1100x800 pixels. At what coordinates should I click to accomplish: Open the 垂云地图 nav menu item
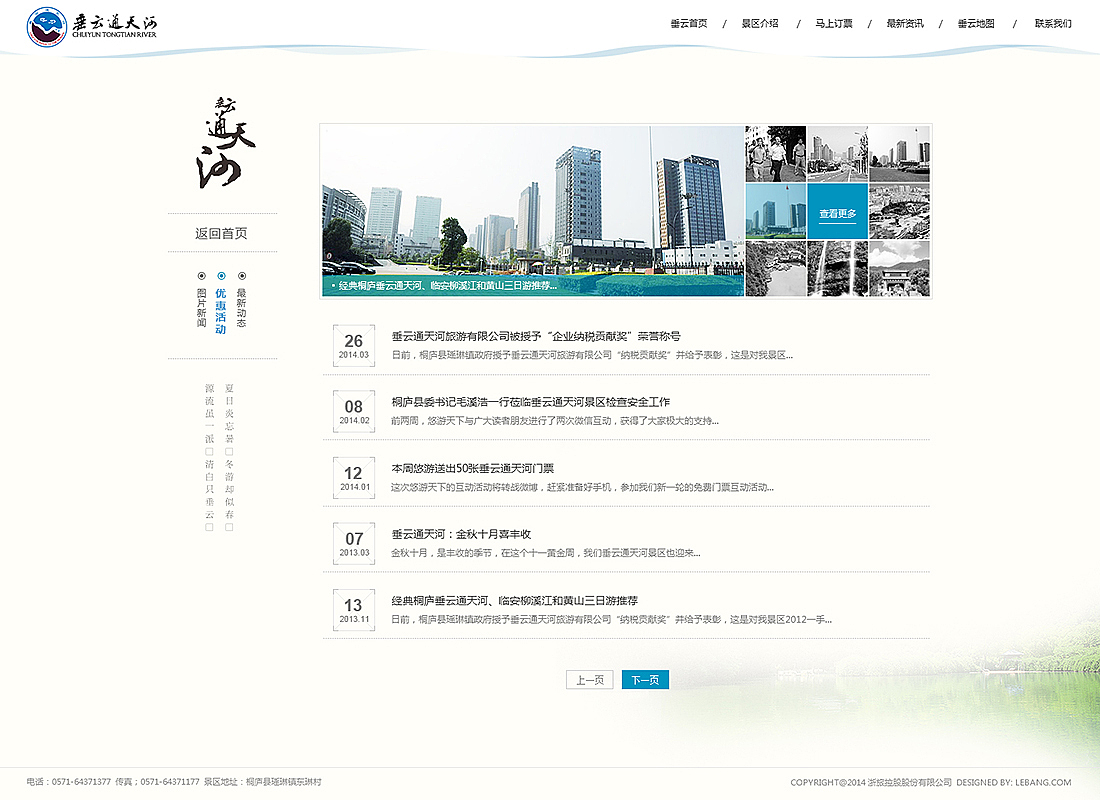click(976, 24)
